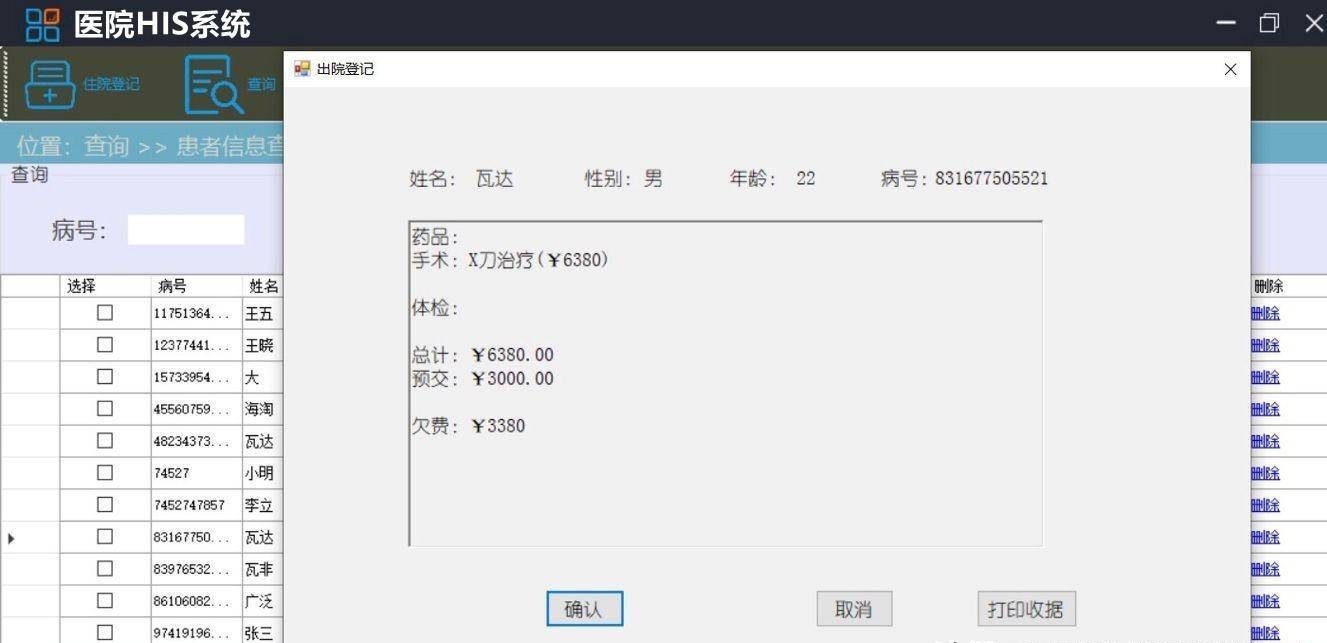
Task: Click 删除 link in 李立's row
Action: 1265,506
